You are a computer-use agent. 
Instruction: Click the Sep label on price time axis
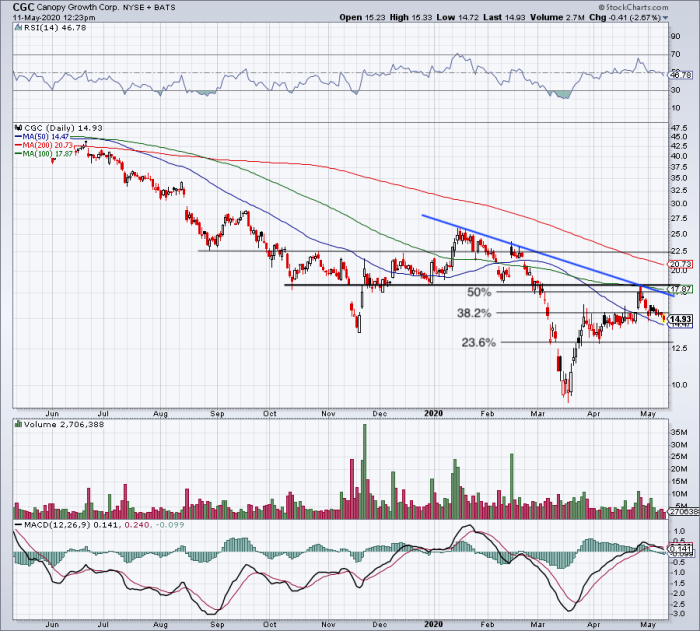[217, 414]
